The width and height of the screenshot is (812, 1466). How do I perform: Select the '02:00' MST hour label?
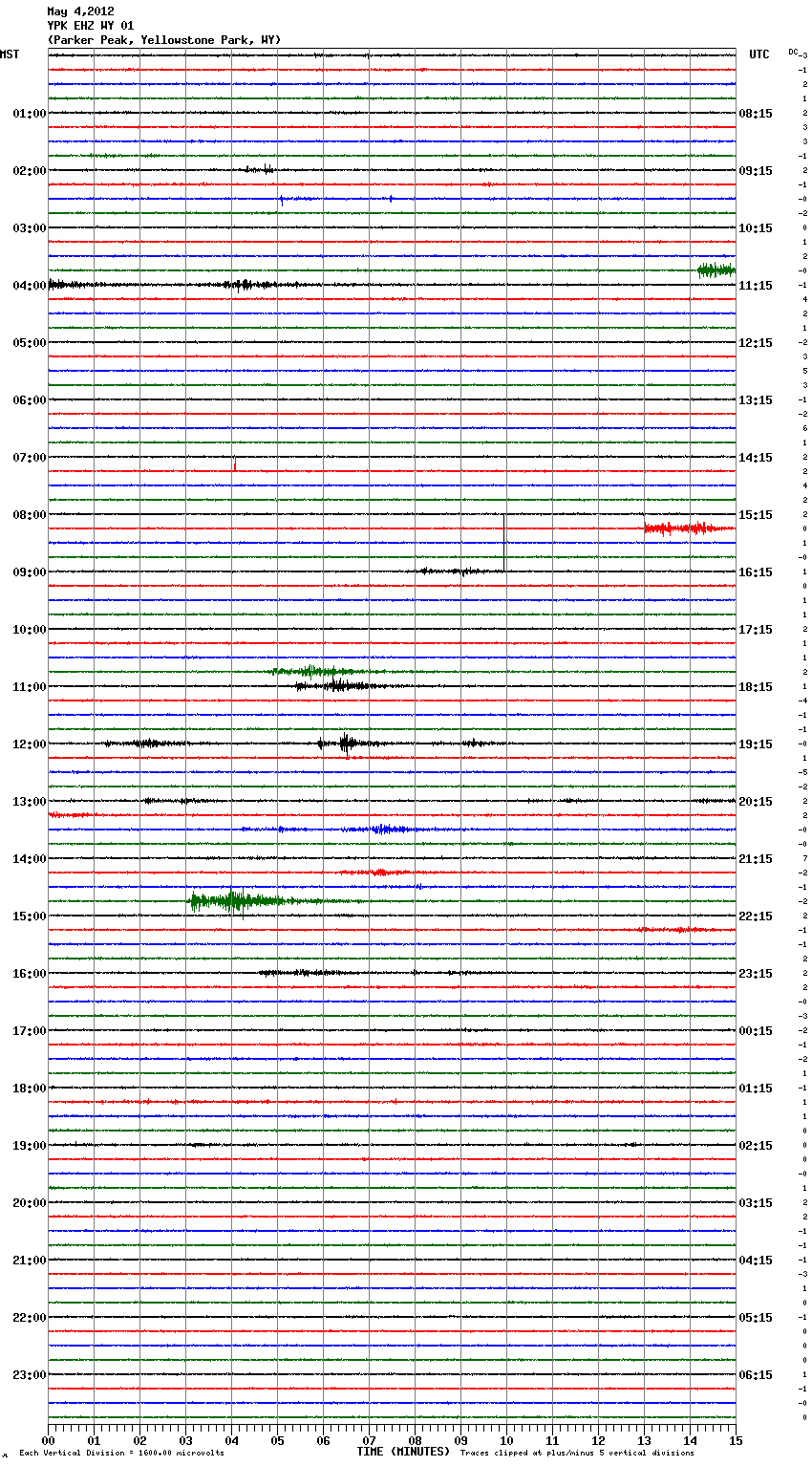[x=30, y=171]
